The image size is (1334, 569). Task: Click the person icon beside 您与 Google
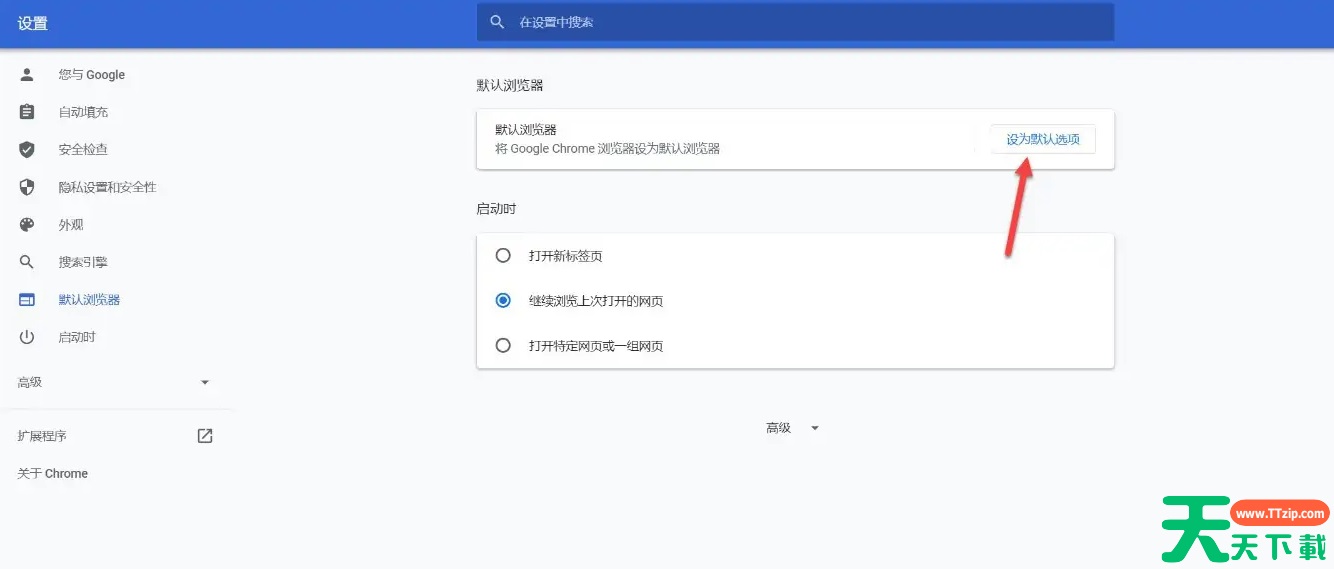27,75
